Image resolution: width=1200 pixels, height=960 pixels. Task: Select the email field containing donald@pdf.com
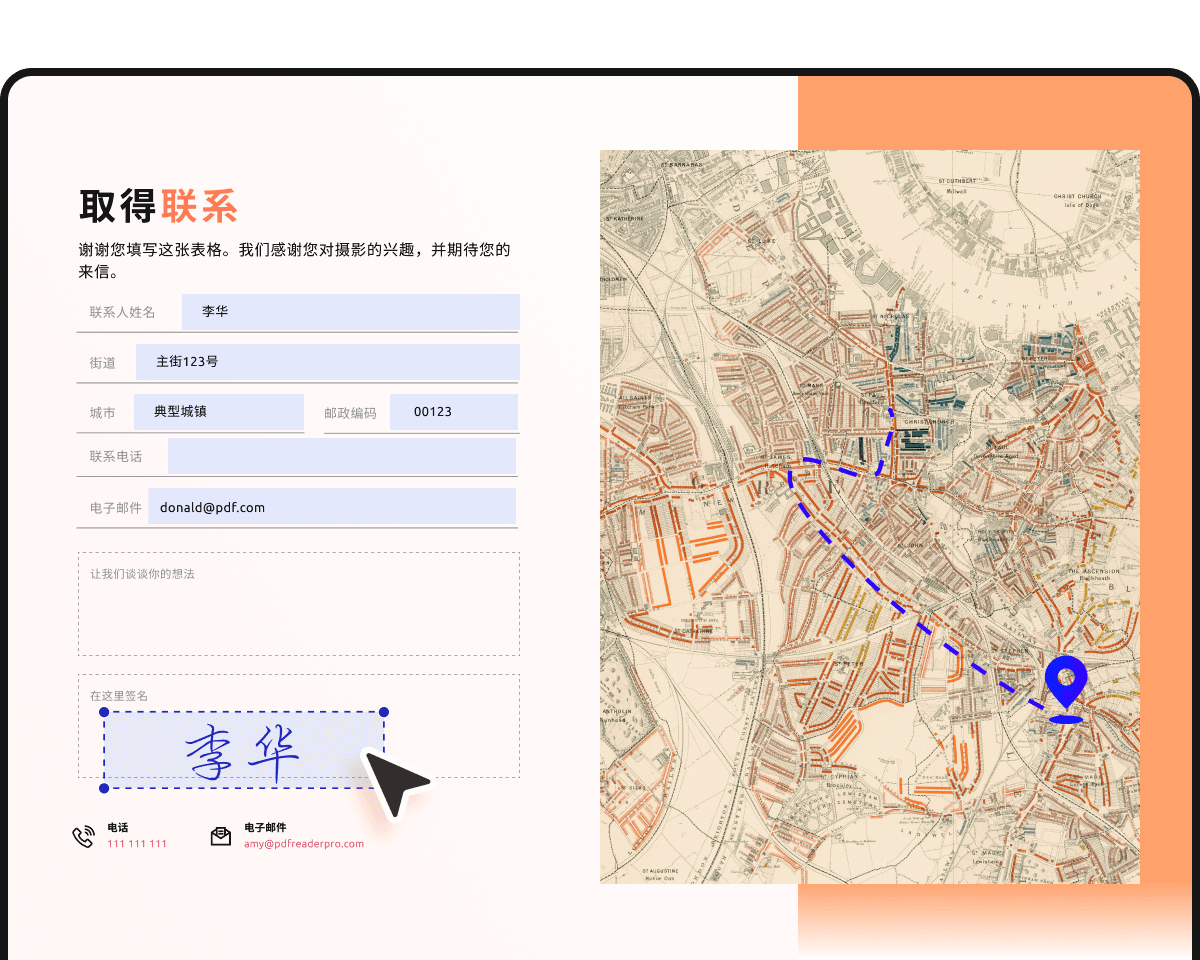coord(332,507)
